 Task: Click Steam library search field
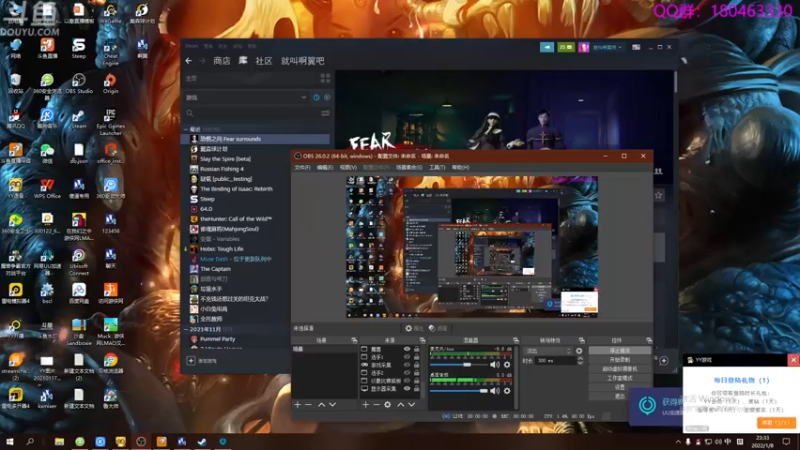(253, 113)
